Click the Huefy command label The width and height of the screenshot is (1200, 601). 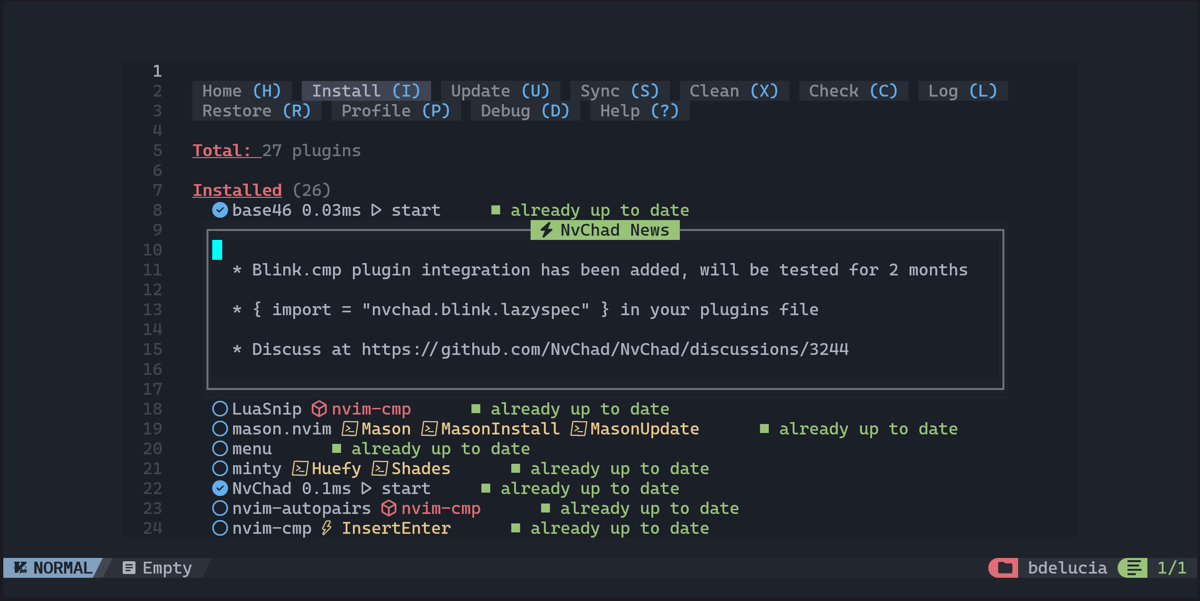click(x=336, y=468)
